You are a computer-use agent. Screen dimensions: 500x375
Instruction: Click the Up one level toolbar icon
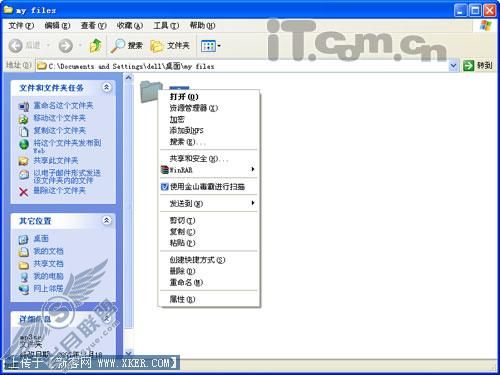point(96,45)
